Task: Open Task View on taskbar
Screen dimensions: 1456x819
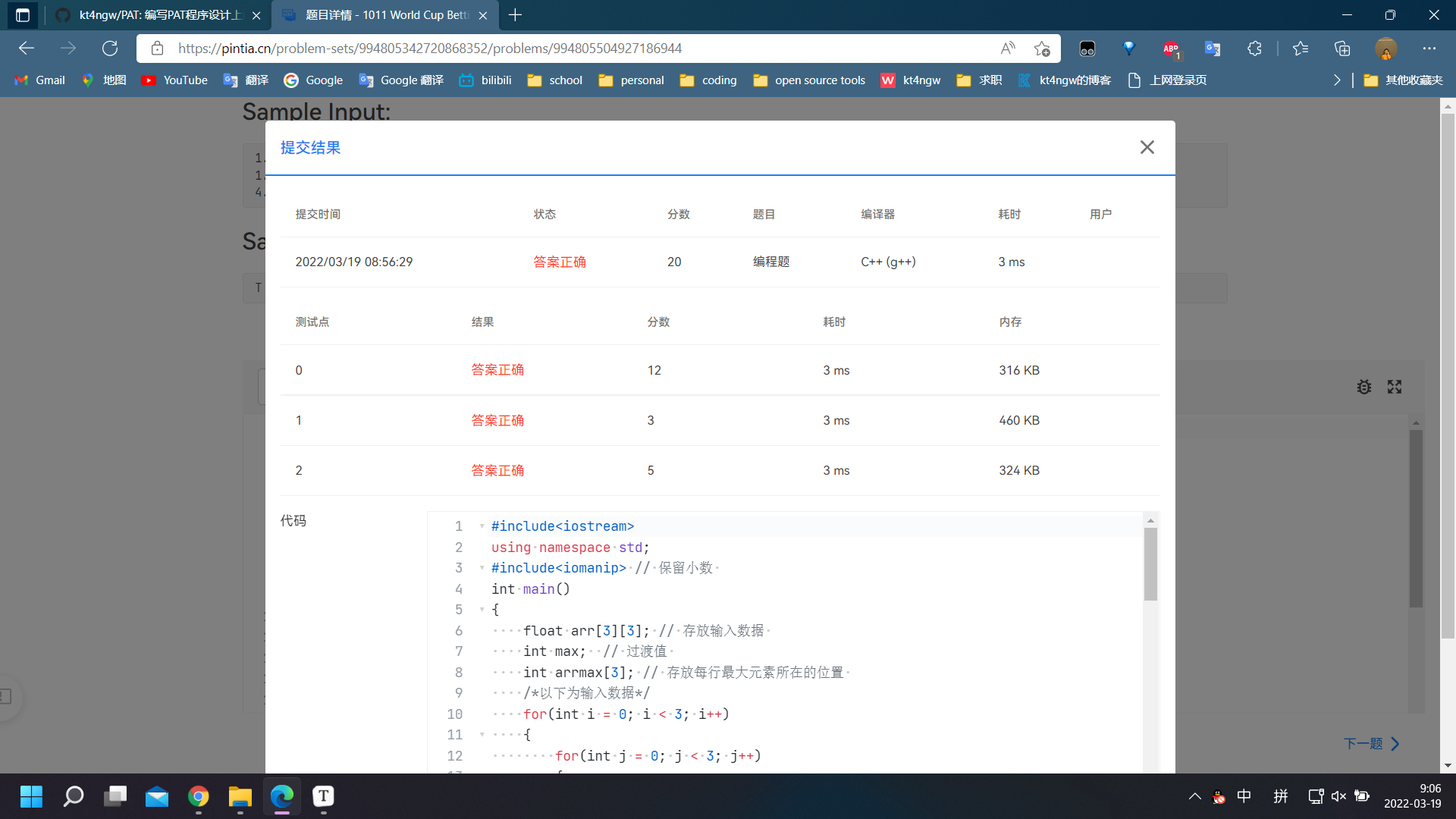Action: [x=115, y=796]
